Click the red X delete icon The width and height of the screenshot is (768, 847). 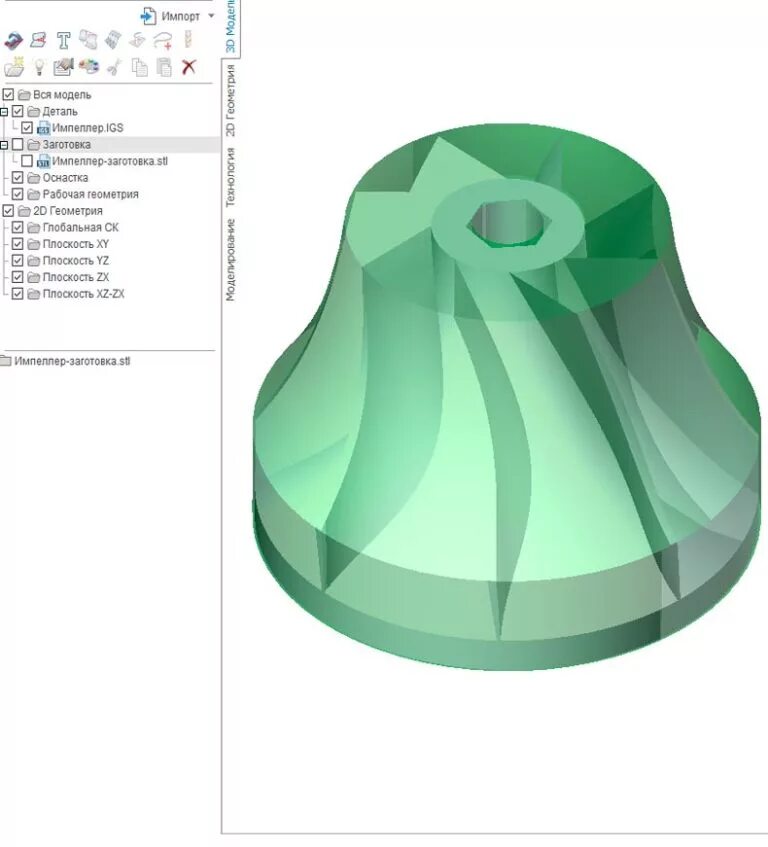pyautogui.click(x=188, y=67)
